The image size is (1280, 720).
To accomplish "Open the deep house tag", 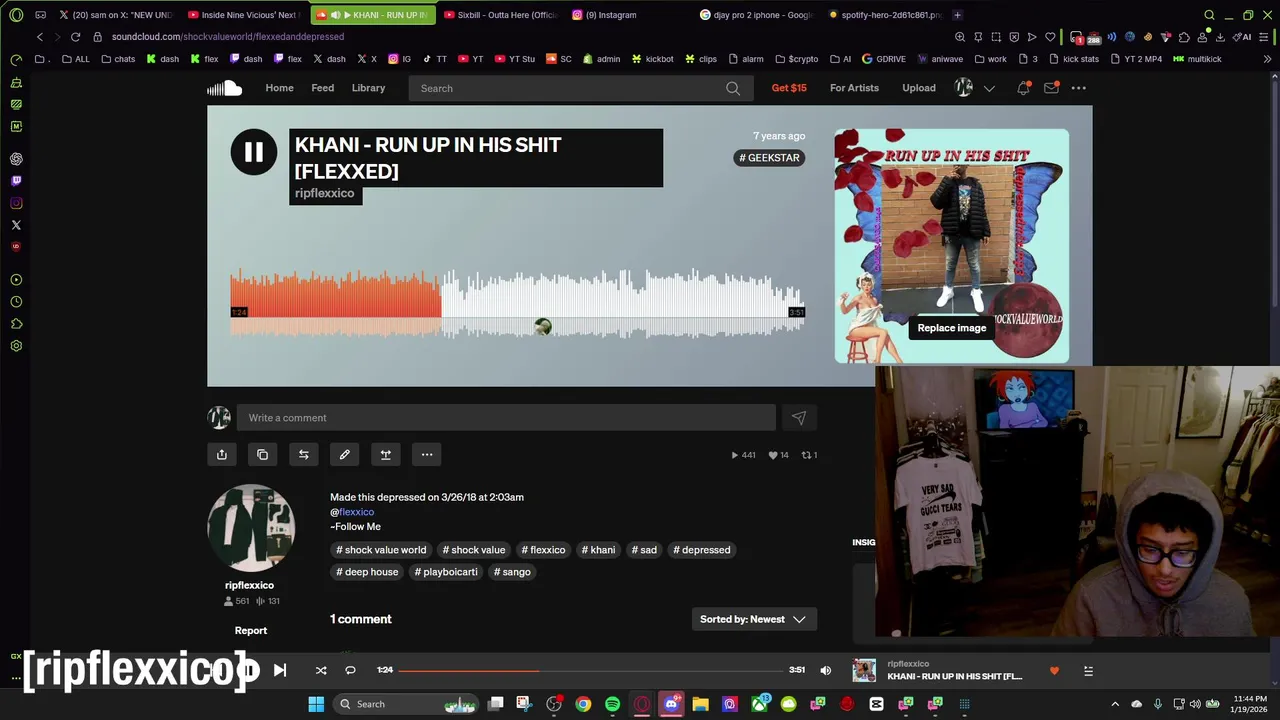I will pyautogui.click(x=367, y=572).
